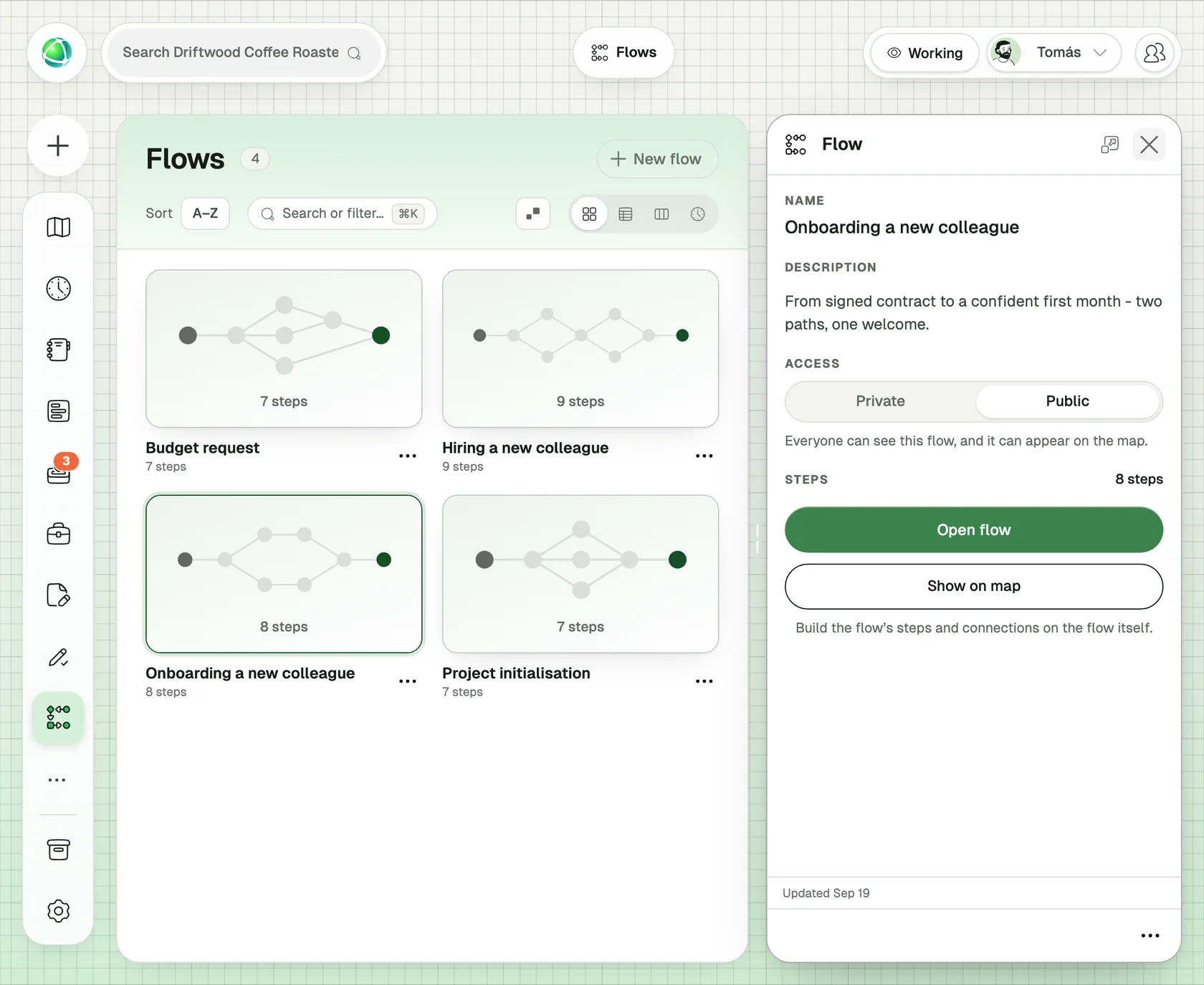Click the squares layout icon beside view switcher

[x=532, y=213]
